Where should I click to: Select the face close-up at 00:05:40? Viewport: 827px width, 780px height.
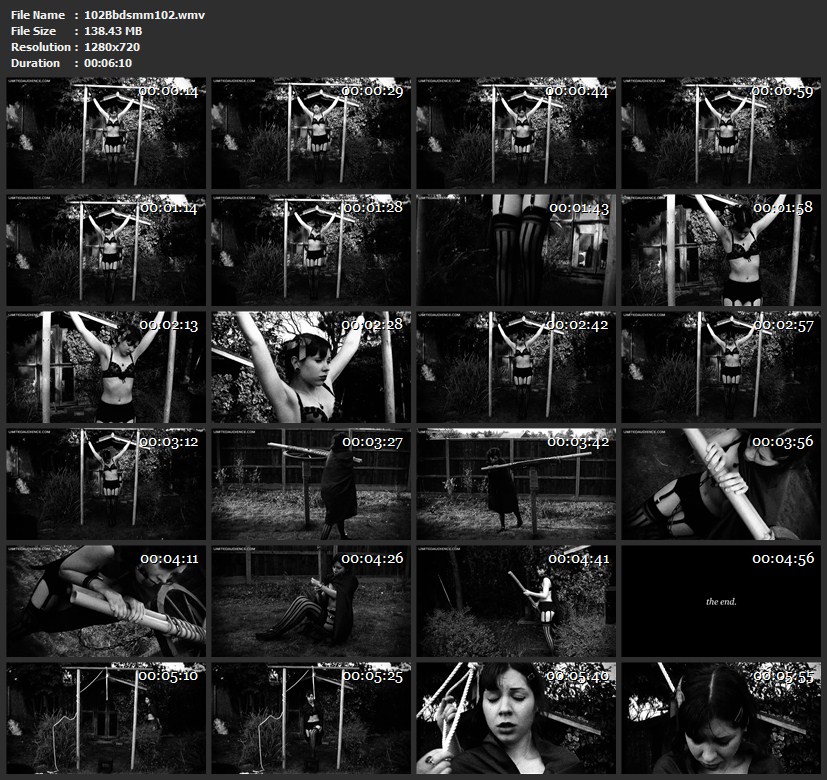(516, 718)
